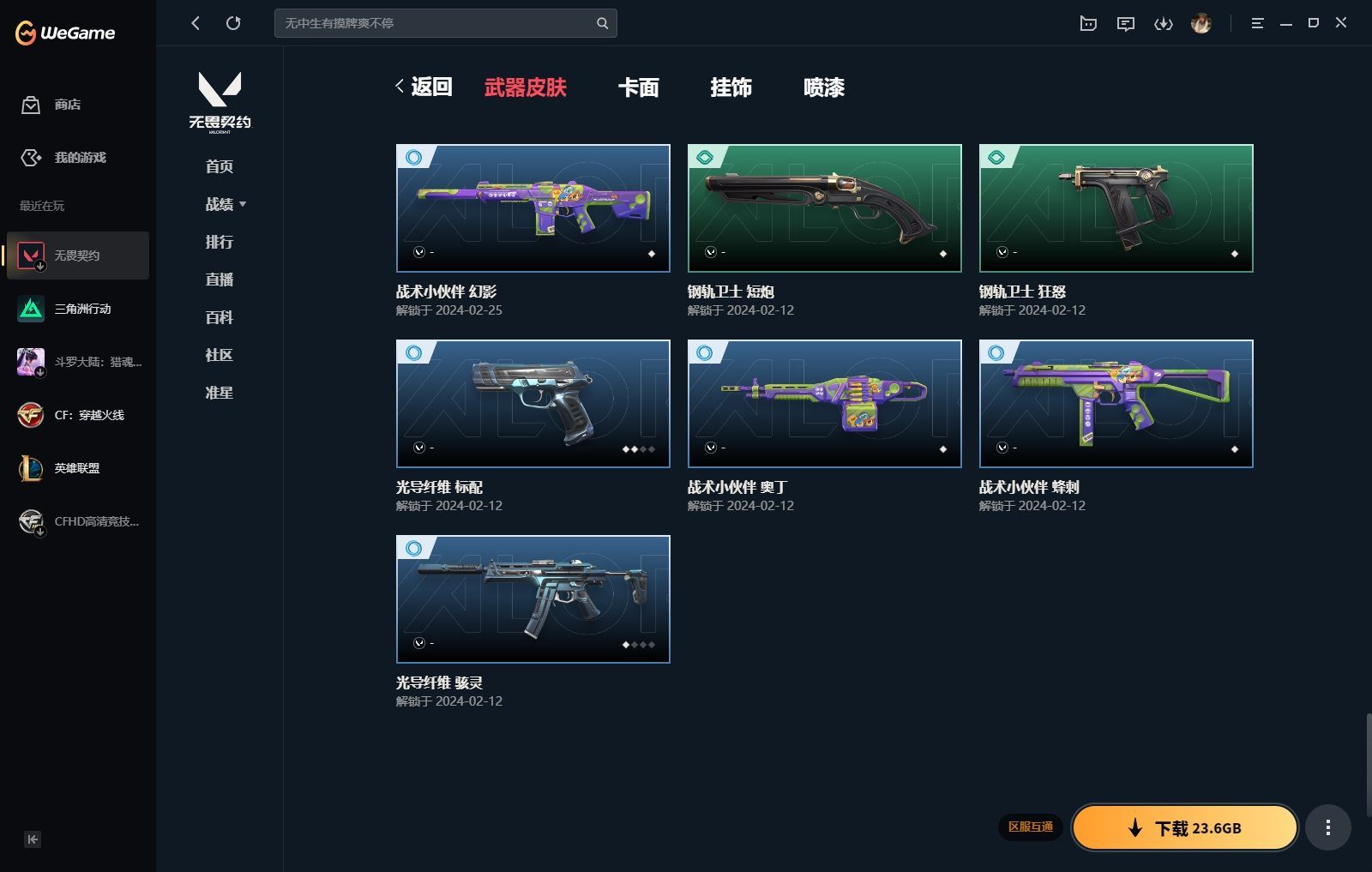Image resolution: width=1372 pixels, height=872 pixels.
Task: Click the vertical scrollbar thumb
Action: click(x=1367, y=763)
